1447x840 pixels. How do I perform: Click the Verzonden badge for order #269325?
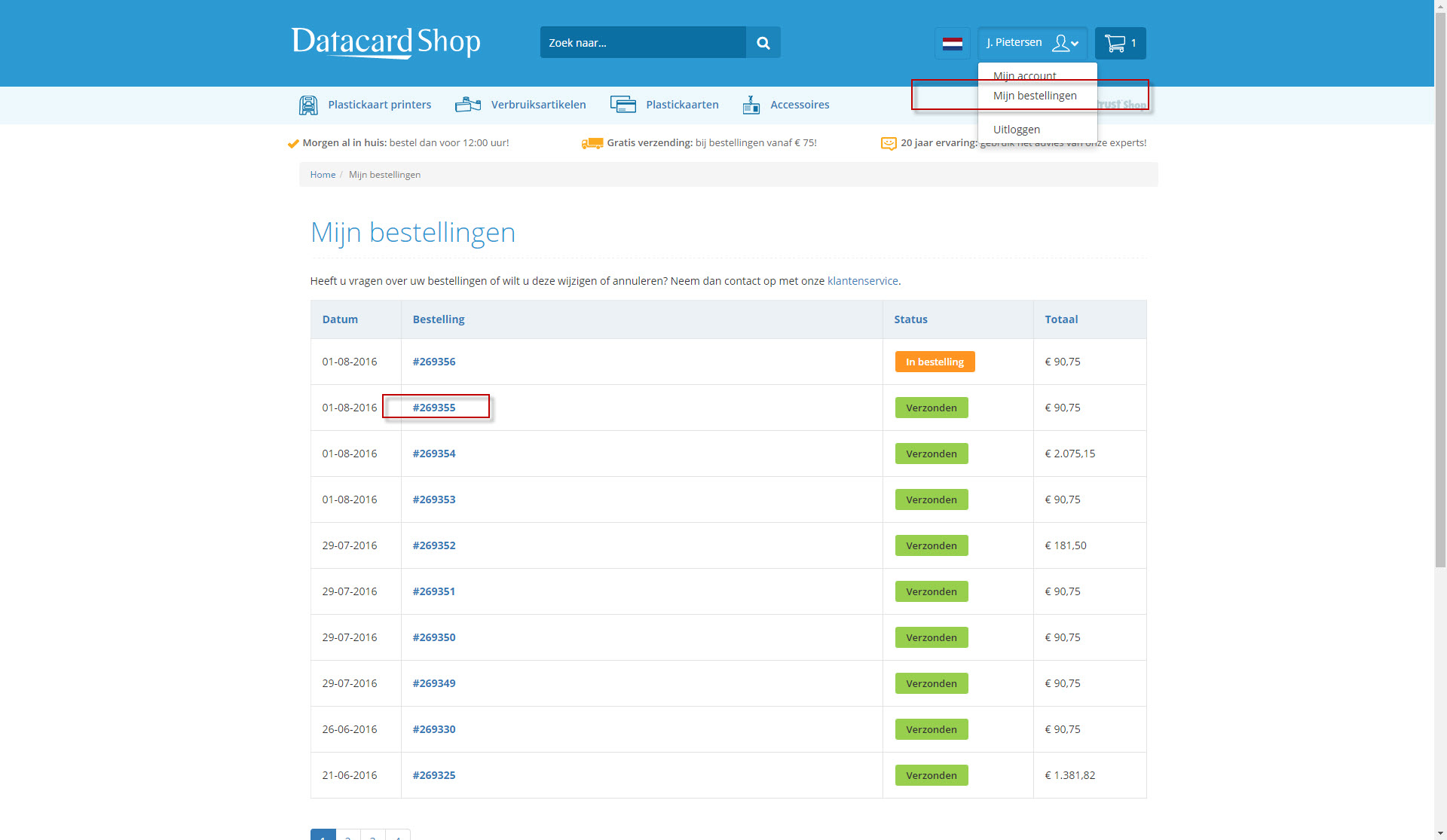click(x=932, y=775)
